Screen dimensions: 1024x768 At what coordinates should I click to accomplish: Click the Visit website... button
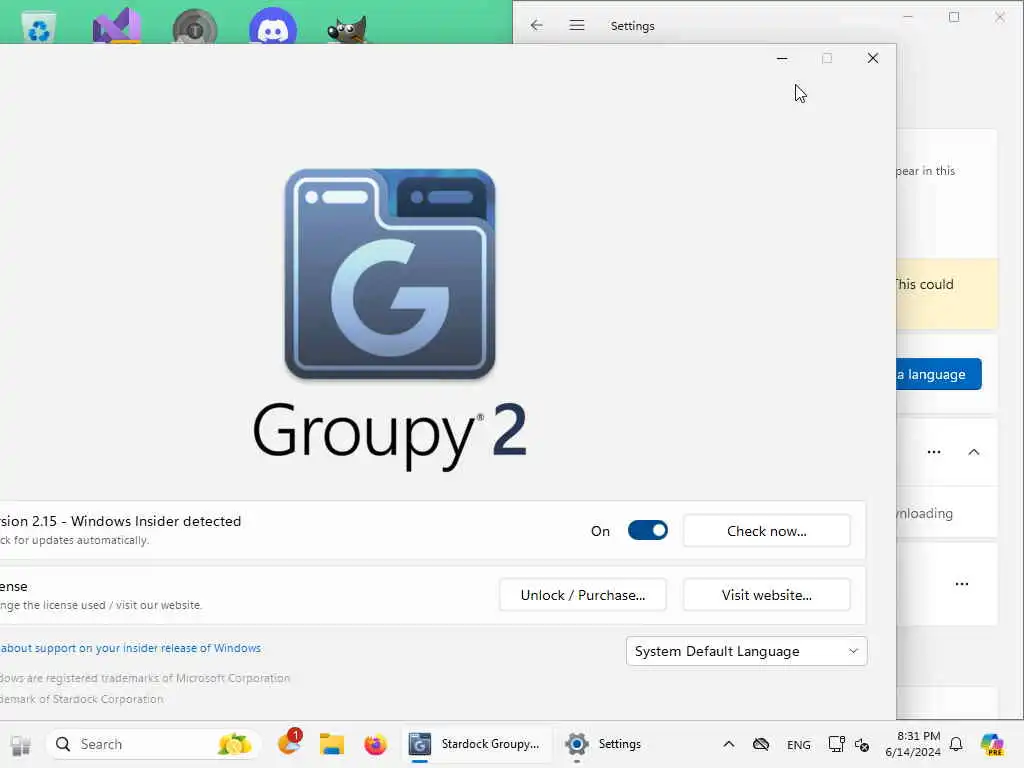(x=767, y=595)
